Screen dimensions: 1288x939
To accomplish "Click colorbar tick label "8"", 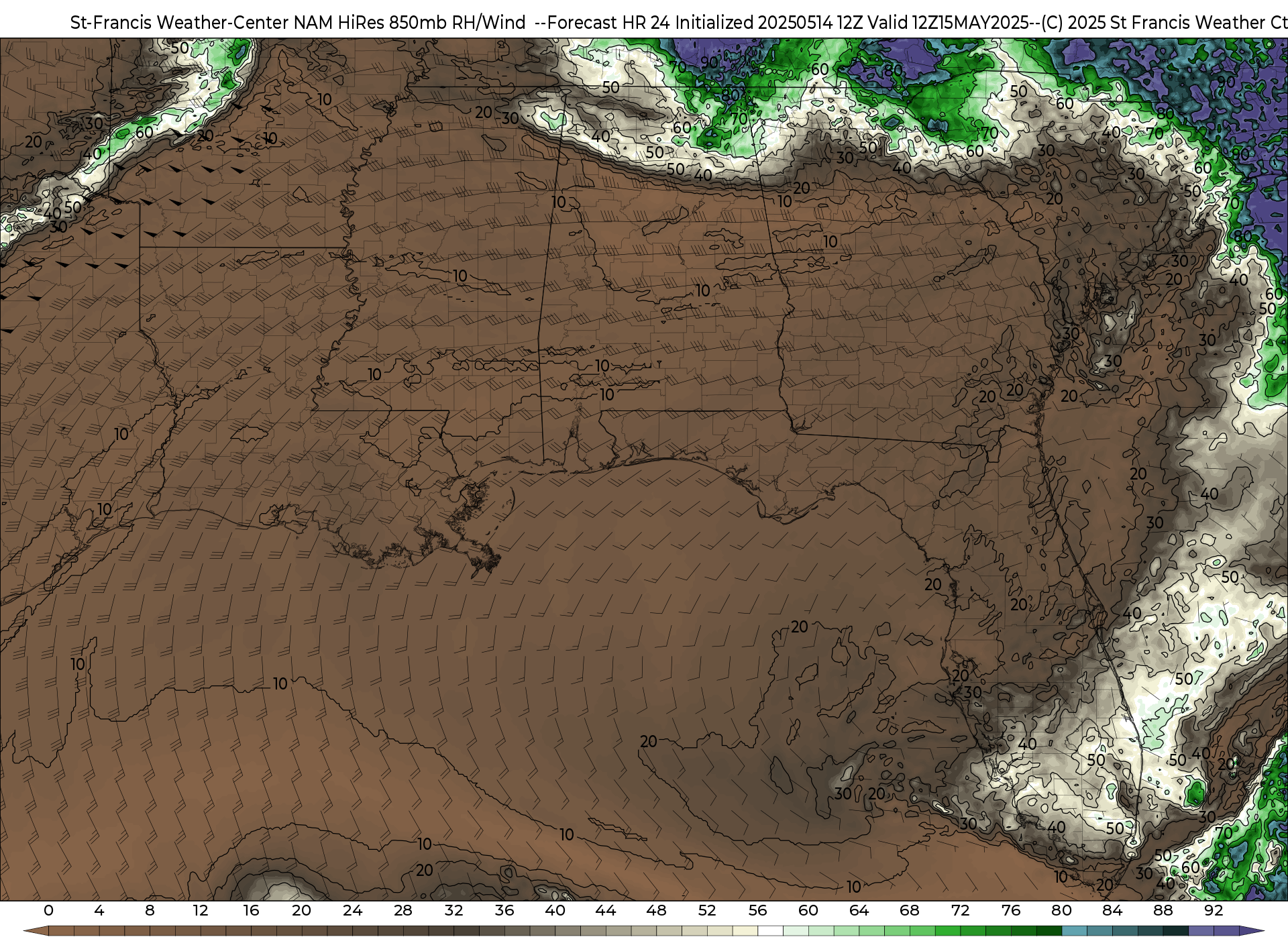I will pos(150,911).
